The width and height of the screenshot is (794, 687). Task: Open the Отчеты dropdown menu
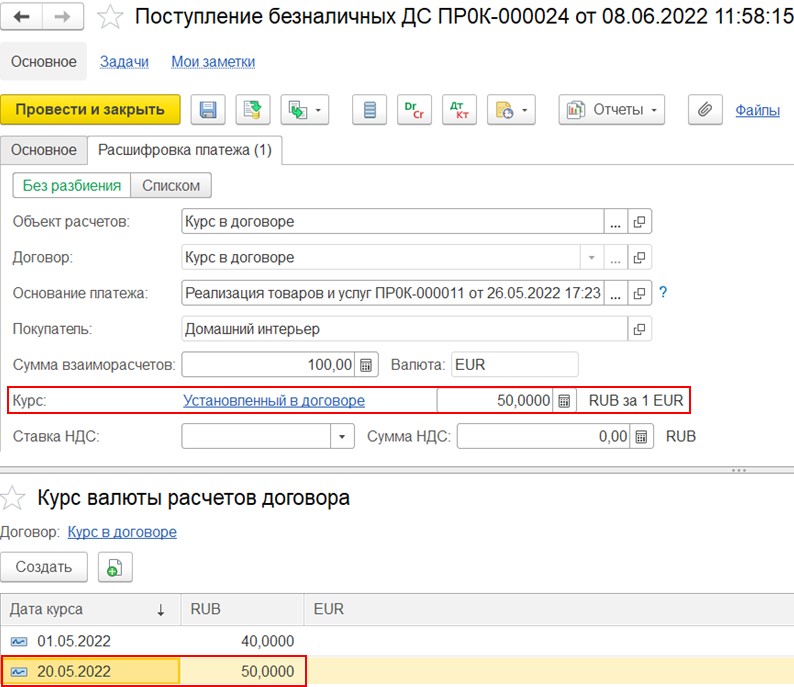(611, 109)
